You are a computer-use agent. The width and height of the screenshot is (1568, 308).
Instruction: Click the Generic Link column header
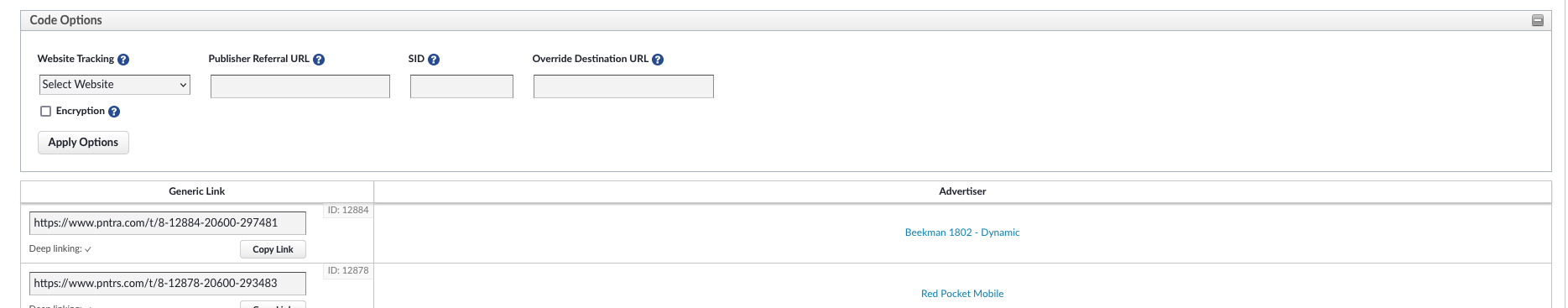[x=197, y=191]
